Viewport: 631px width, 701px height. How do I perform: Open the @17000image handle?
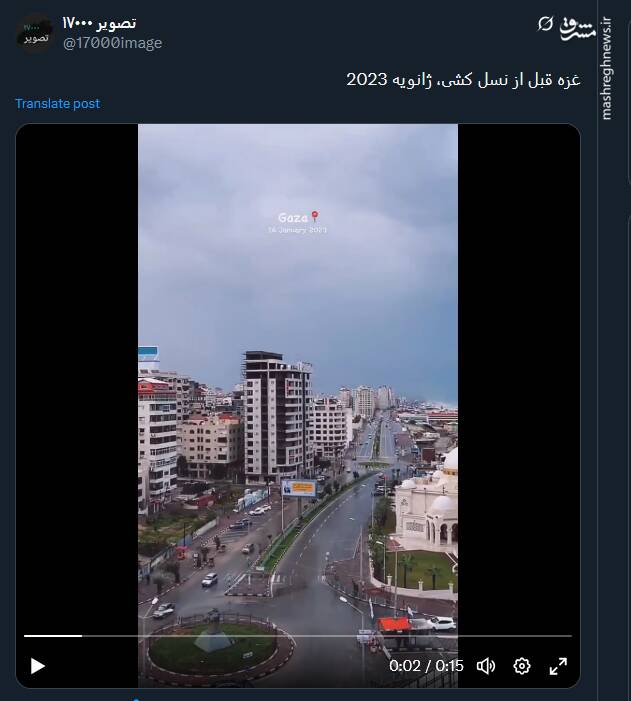point(112,43)
